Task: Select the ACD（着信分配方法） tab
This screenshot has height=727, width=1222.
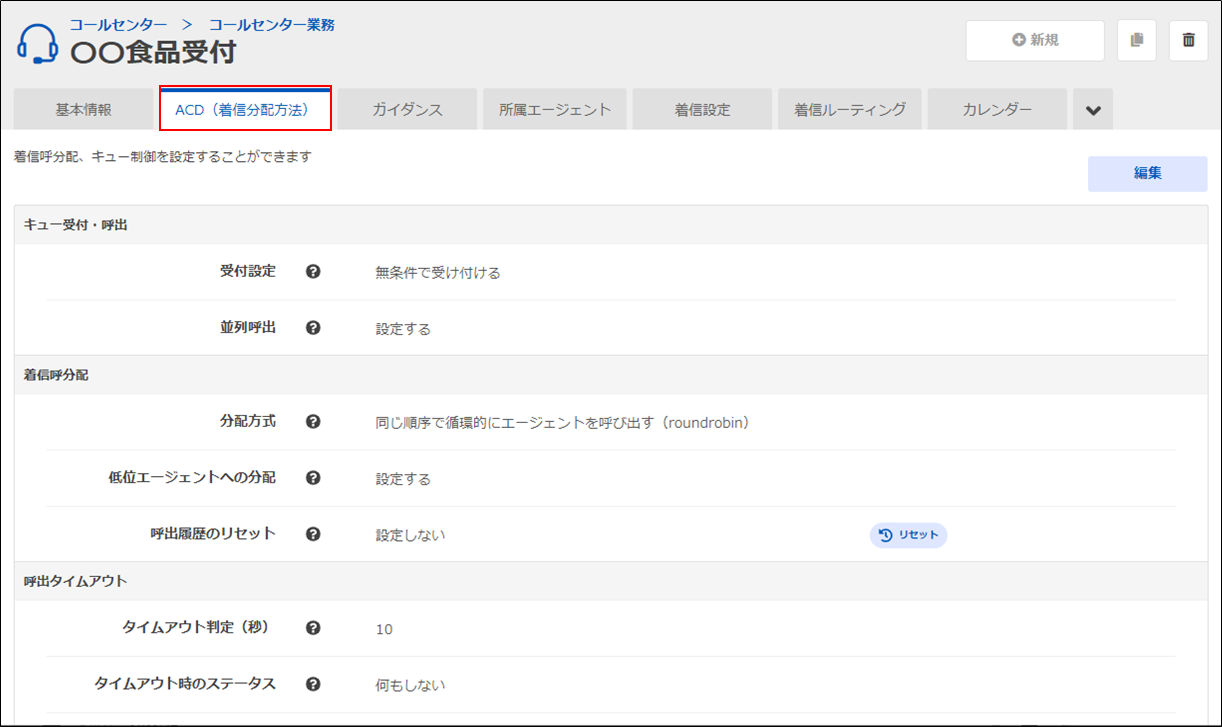Action: click(x=245, y=110)
